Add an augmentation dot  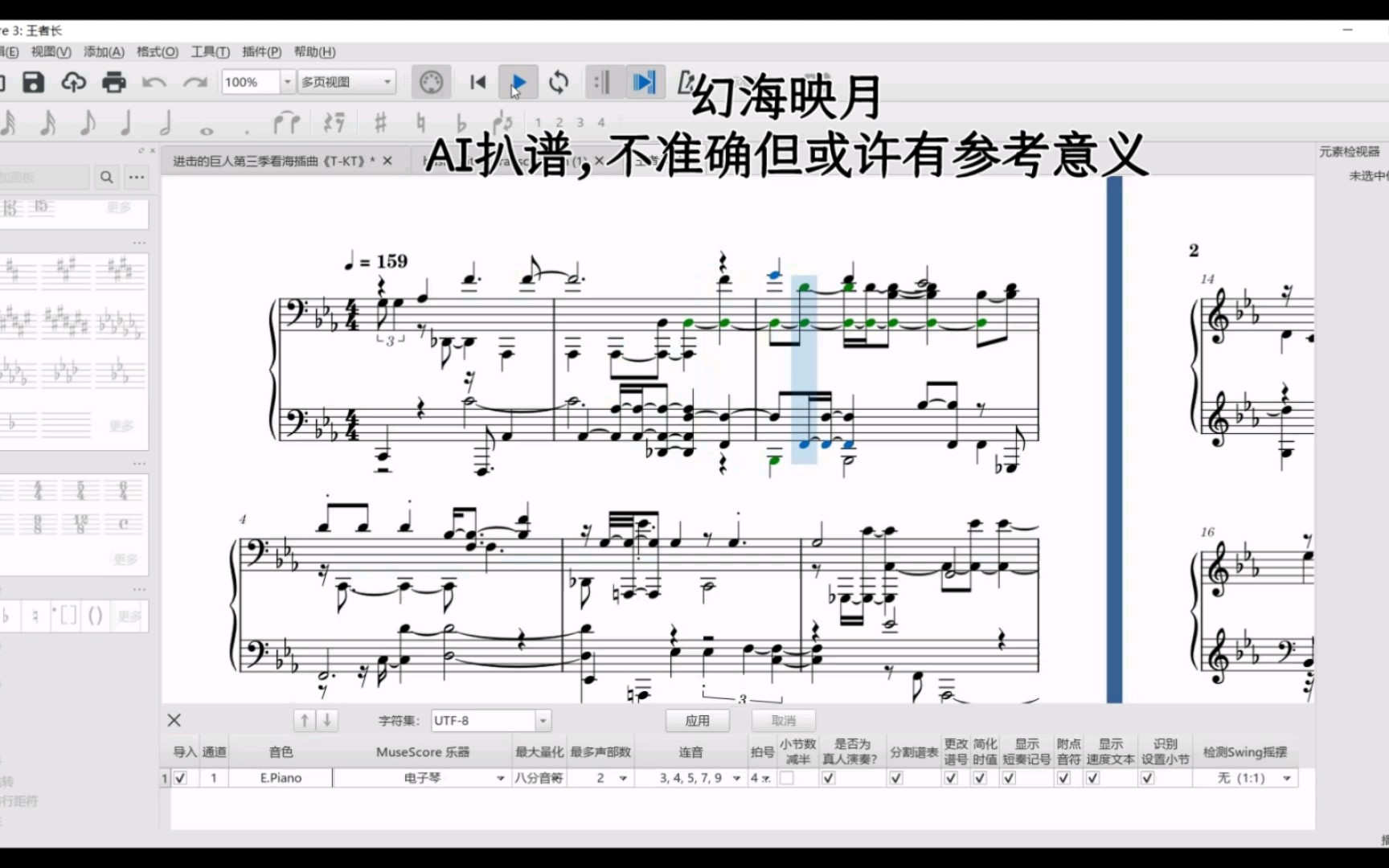click(x=248, y=130)
